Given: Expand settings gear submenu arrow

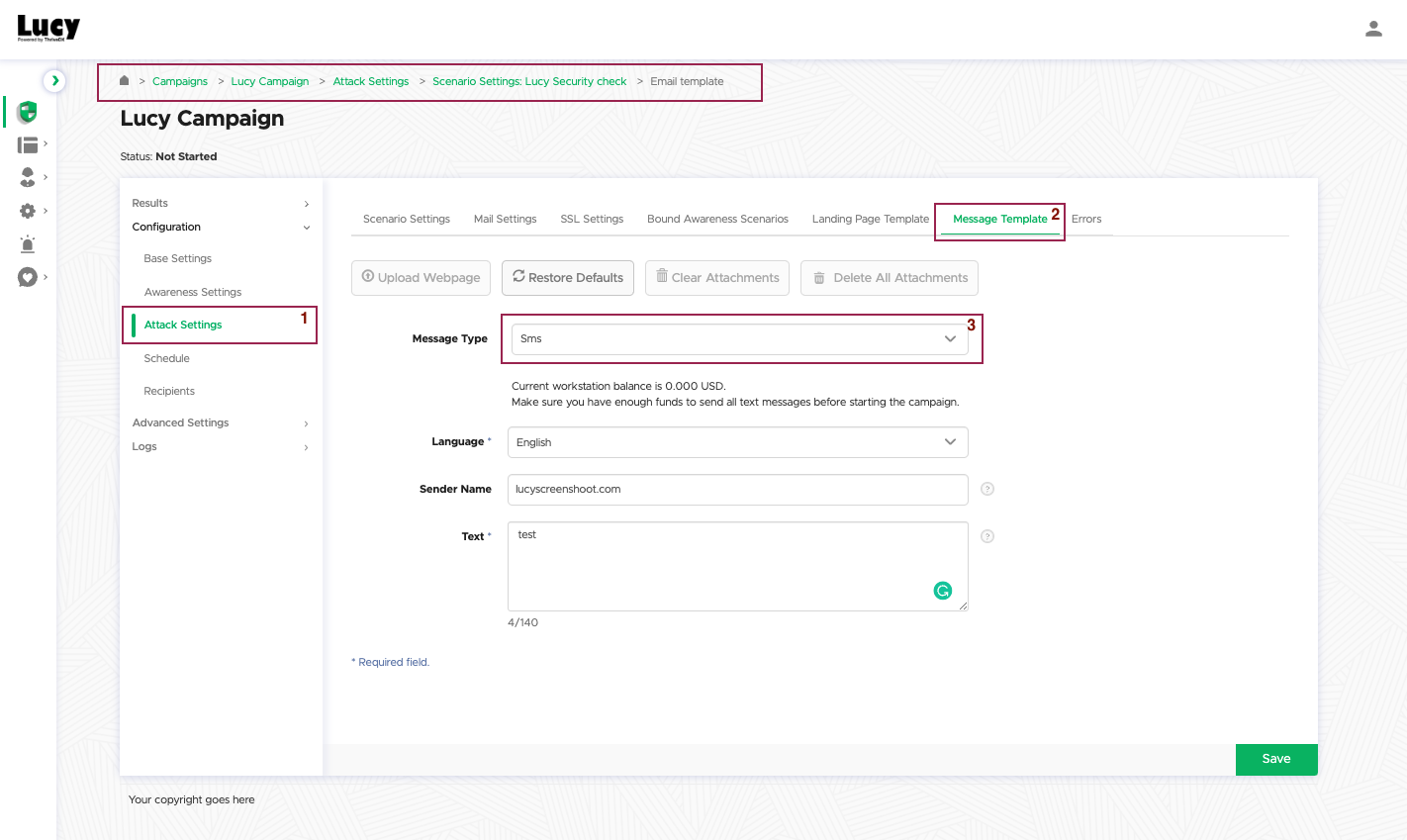Looking at the screenshot, I should 46,210.
